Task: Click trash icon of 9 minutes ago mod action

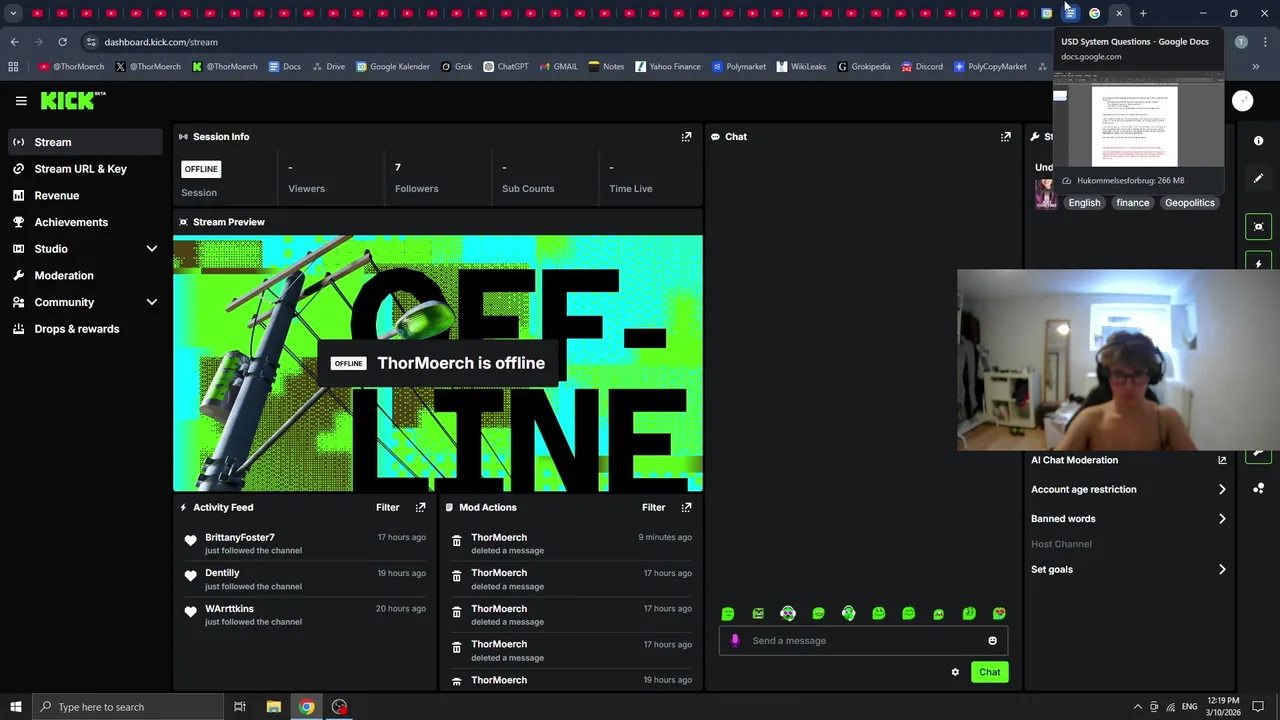Action: [x=456, y=541]
